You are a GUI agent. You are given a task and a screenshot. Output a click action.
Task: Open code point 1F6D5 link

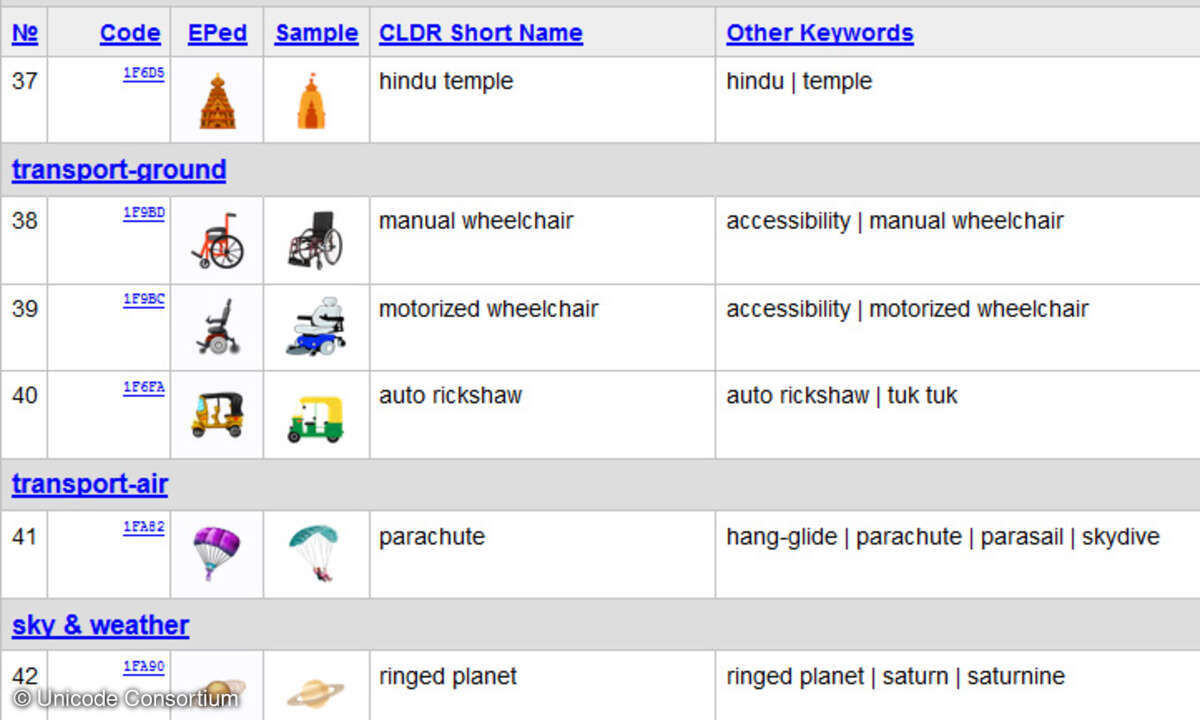pyautogui.click(x=143, y=74)
